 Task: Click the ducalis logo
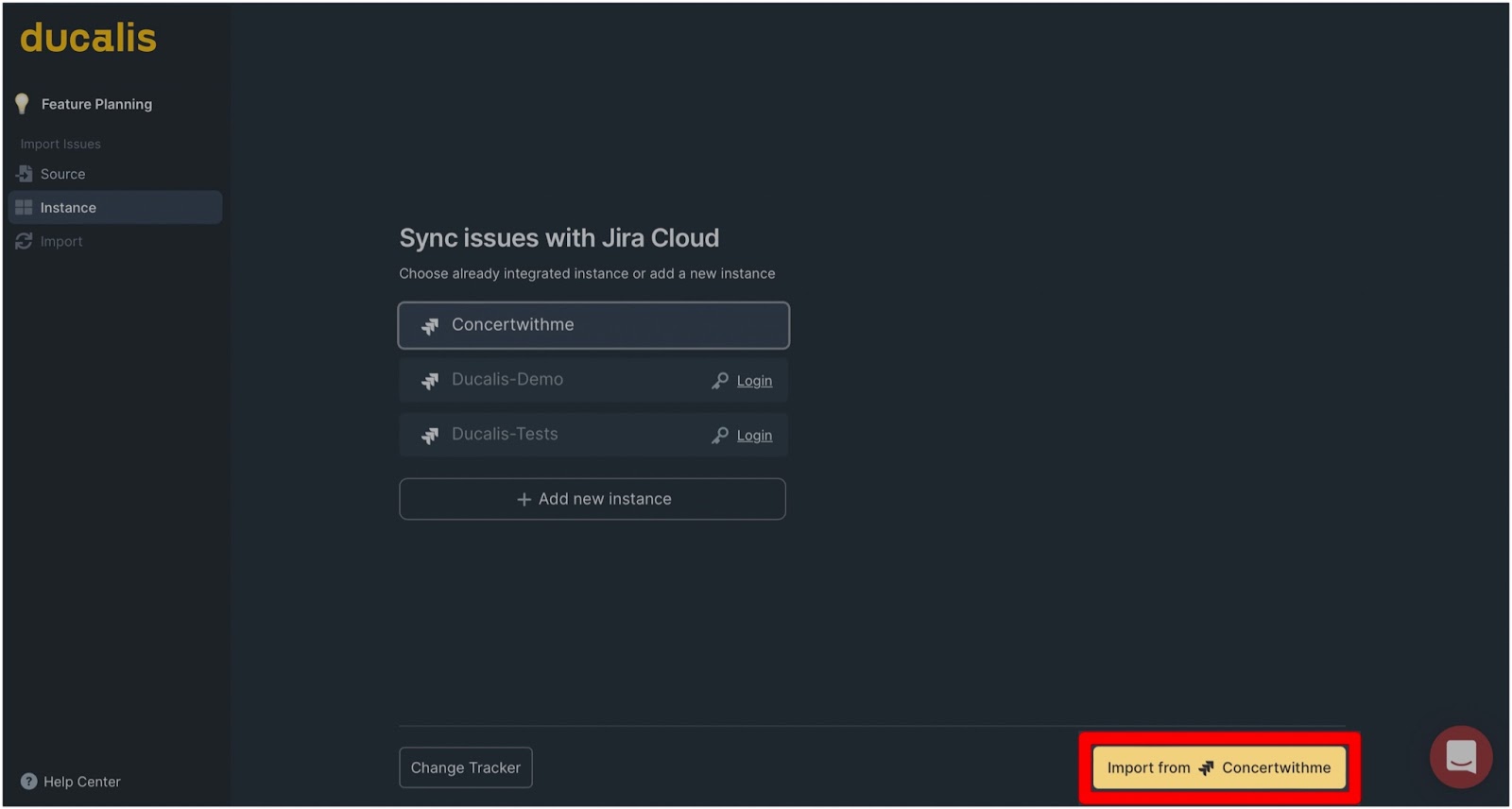88,38
